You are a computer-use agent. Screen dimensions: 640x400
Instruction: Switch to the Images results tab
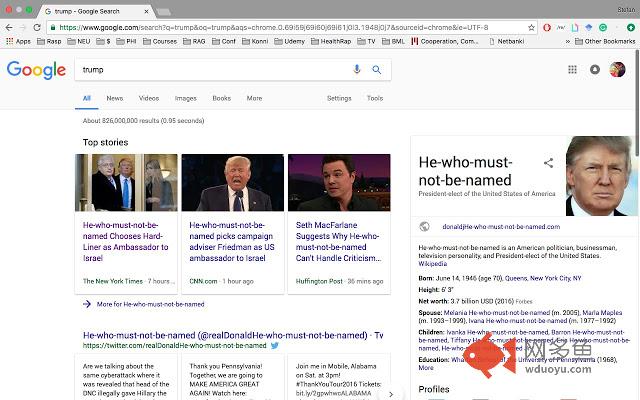click(186, 98)
